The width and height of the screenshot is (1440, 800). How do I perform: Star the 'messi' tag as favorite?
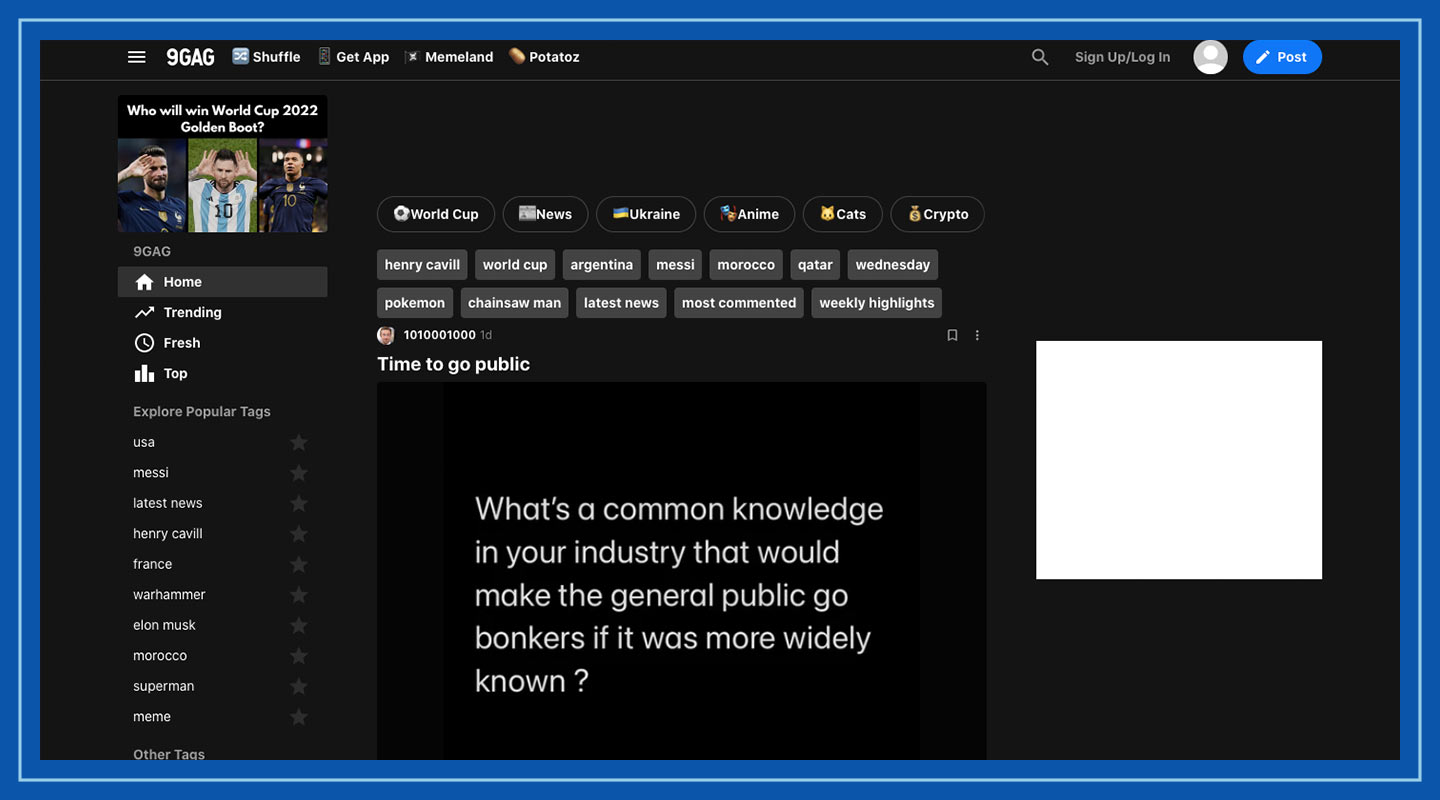[298, 473]
